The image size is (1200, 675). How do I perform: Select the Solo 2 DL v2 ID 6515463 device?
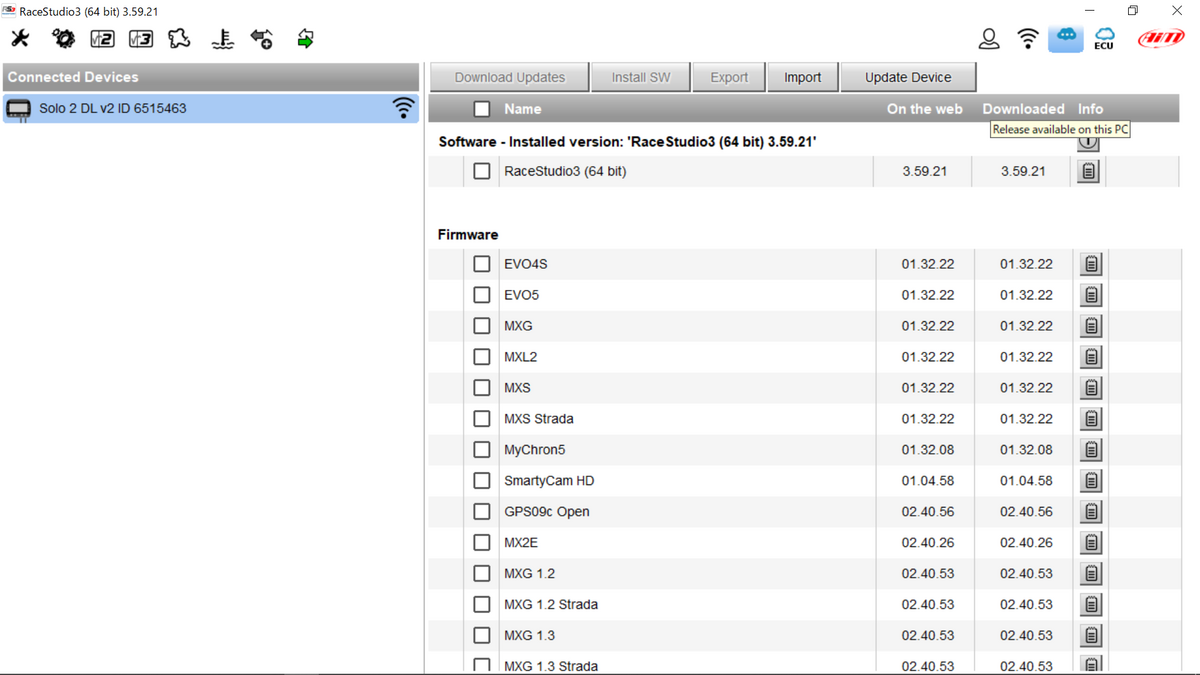pyautogui.click(x=210, y=108)
